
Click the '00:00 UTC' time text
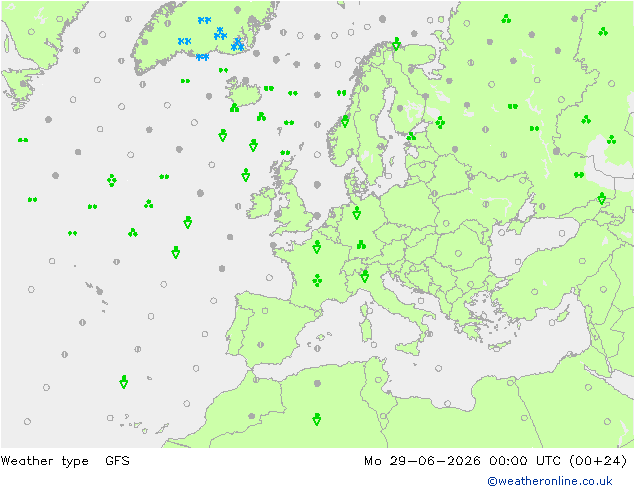[x=524, y=460]
